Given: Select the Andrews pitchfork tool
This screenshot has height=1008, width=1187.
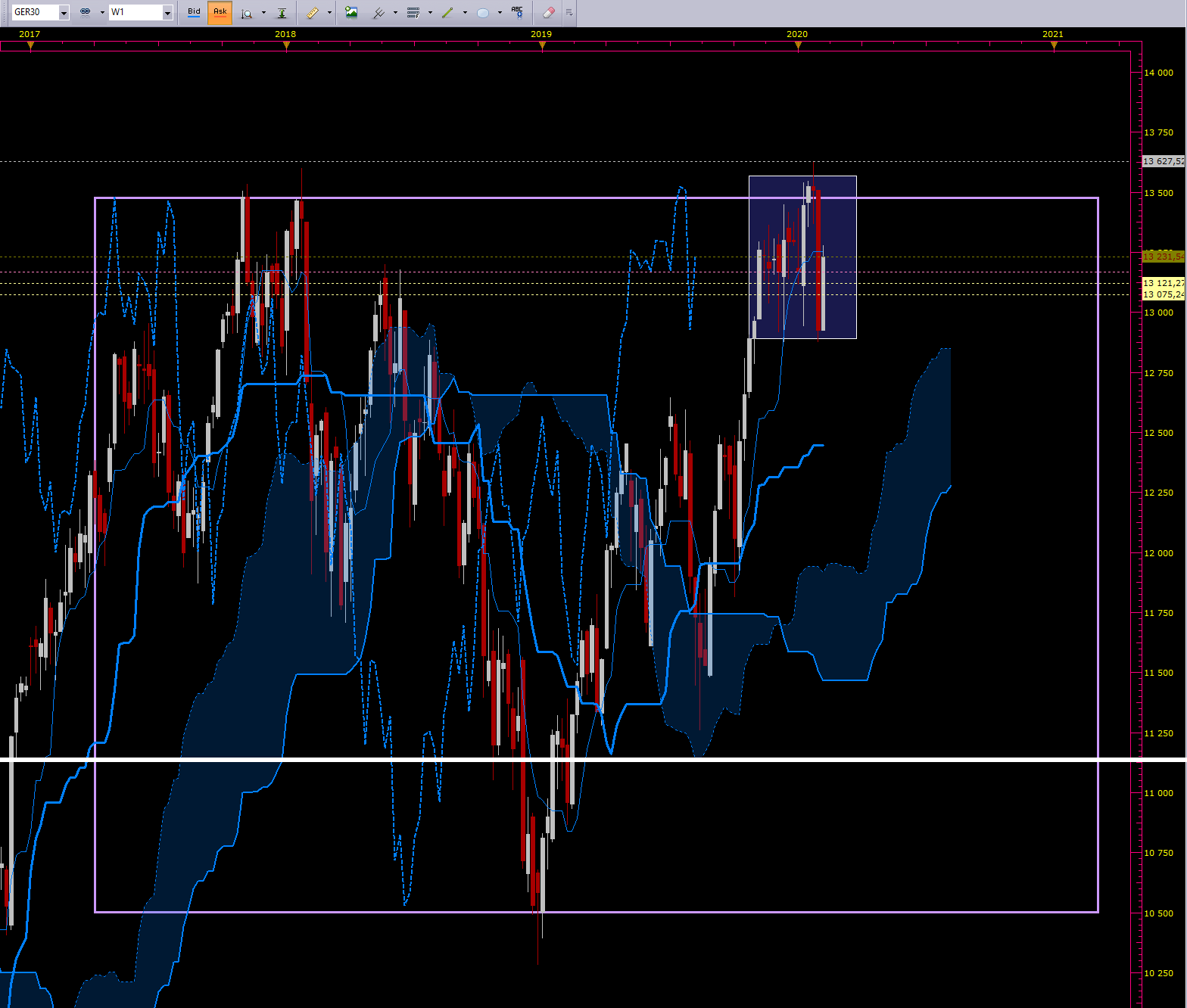Looking at the screenshot, I should click(379, 13).
